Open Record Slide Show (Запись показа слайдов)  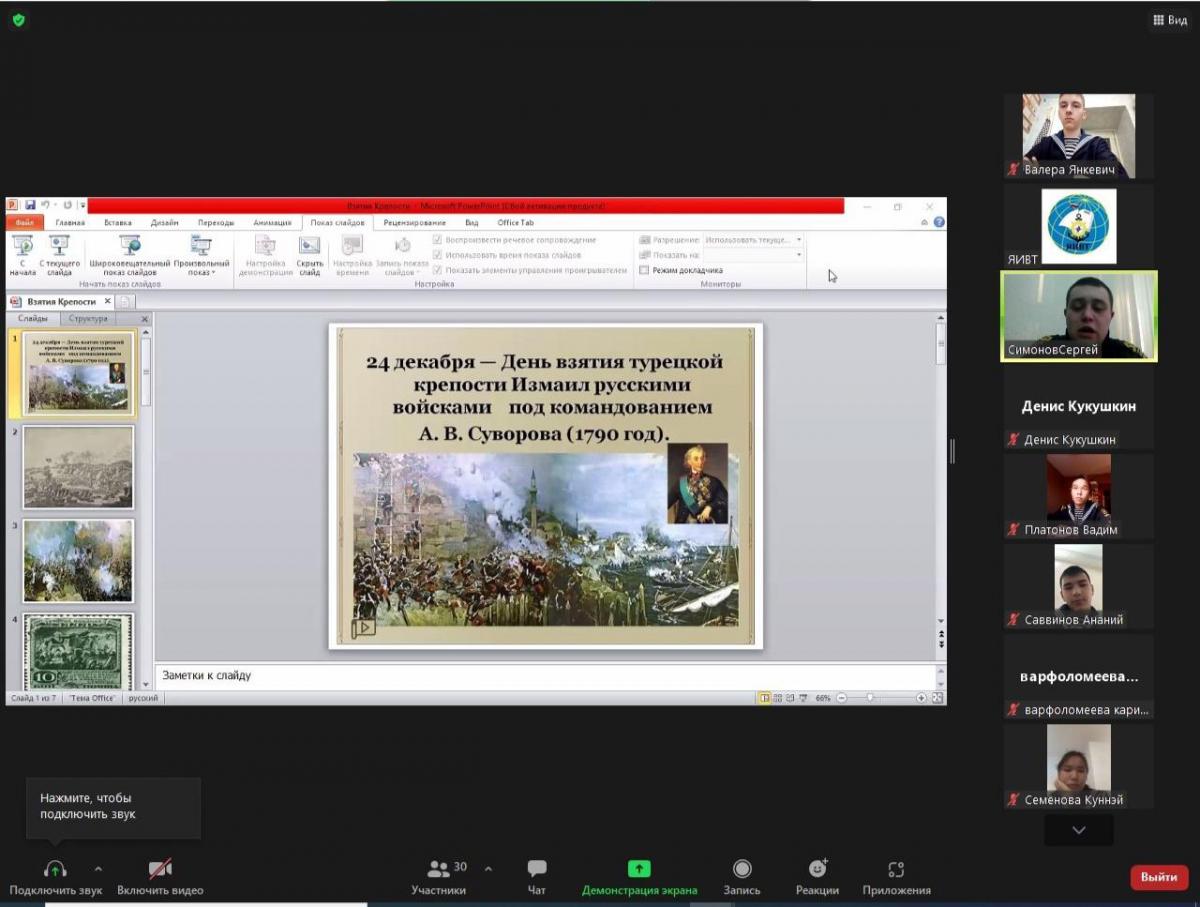point(402,255)
